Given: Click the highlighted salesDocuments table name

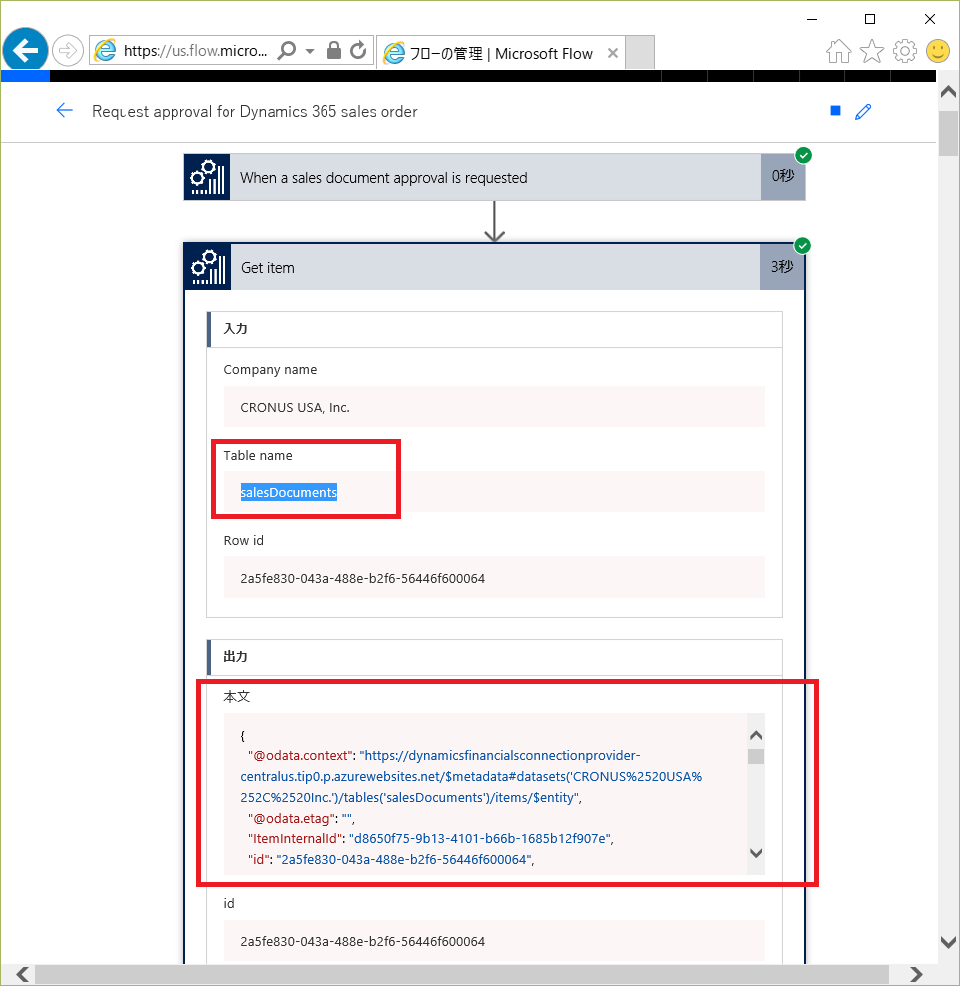Looking at the screenshot, I should point(289,492).
